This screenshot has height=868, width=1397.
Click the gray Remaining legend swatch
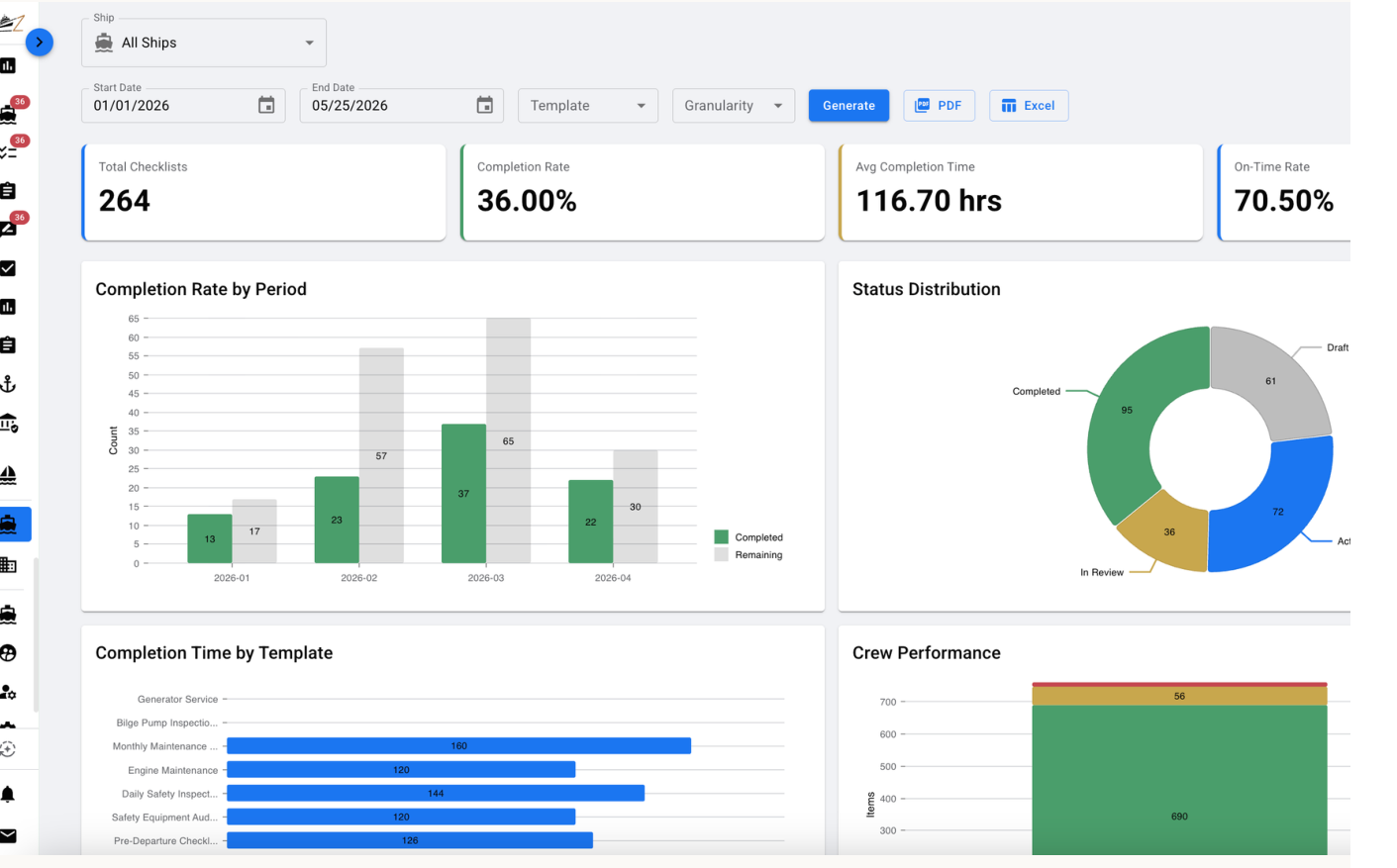(722, 555)
